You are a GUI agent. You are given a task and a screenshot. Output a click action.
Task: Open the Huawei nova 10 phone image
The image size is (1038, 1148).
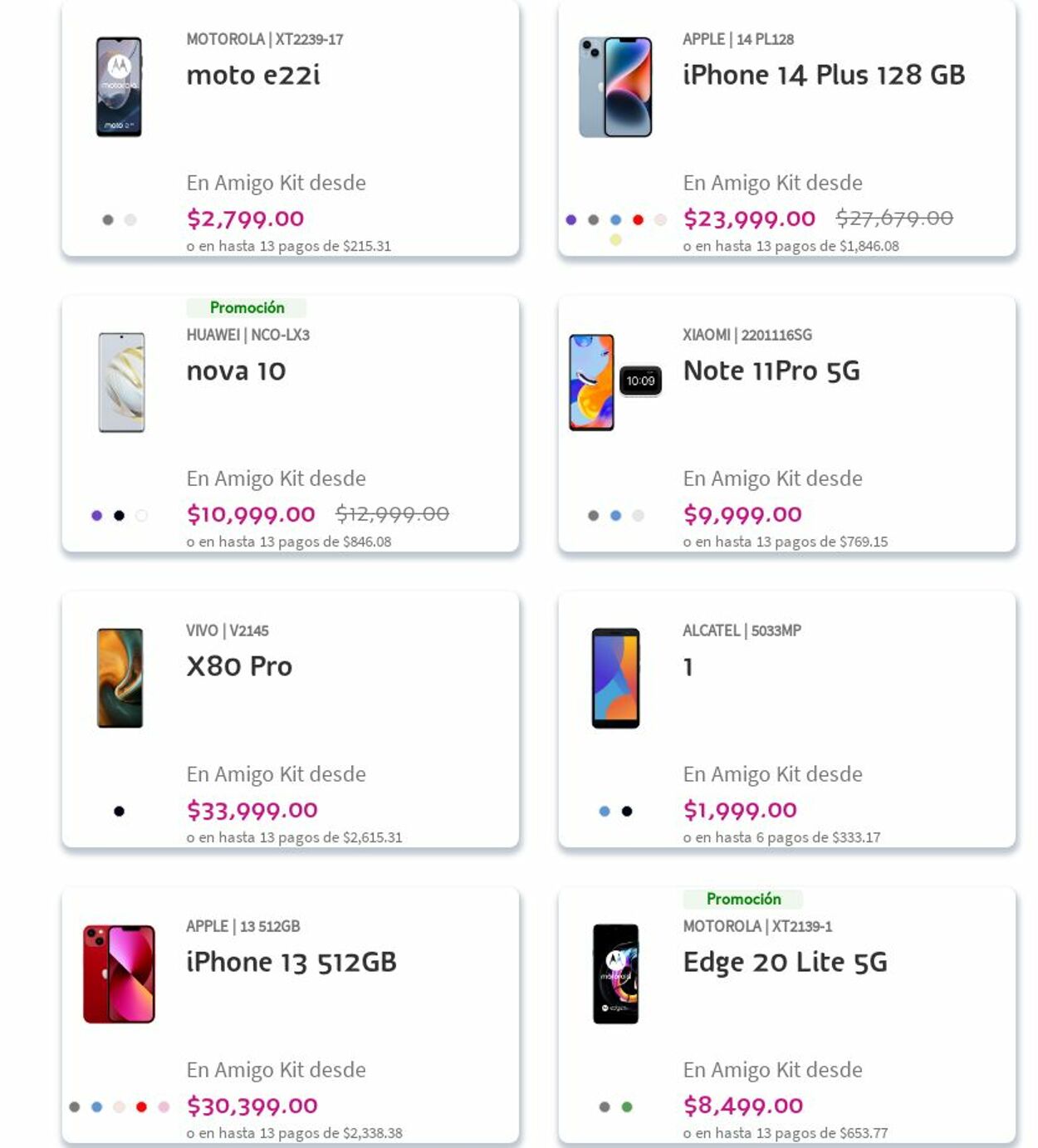(121, 382)
